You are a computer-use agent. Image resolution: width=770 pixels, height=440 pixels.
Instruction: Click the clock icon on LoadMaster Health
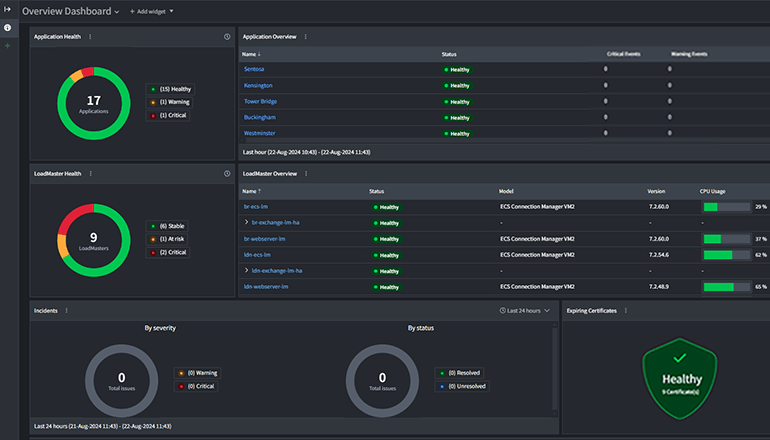[227, 173]
